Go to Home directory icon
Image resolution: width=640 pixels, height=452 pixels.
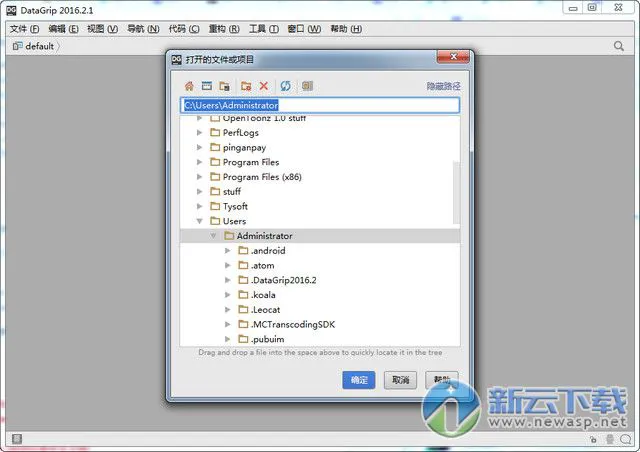coord(189,86)
